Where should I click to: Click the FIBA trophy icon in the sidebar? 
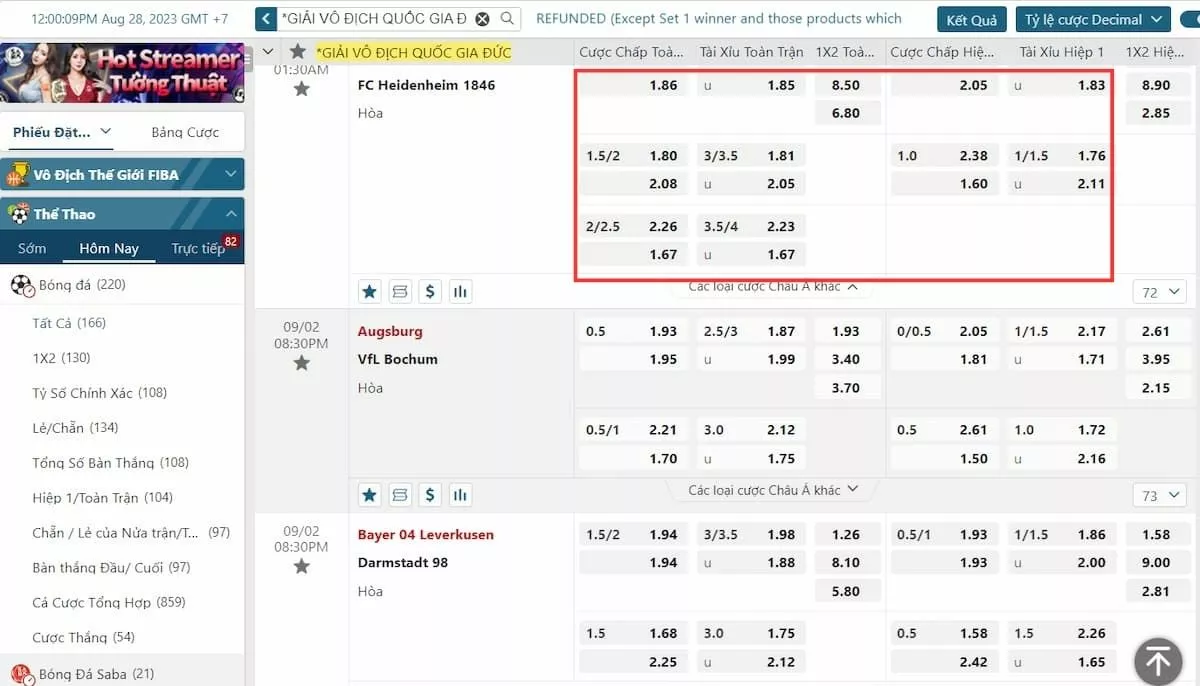17,175
